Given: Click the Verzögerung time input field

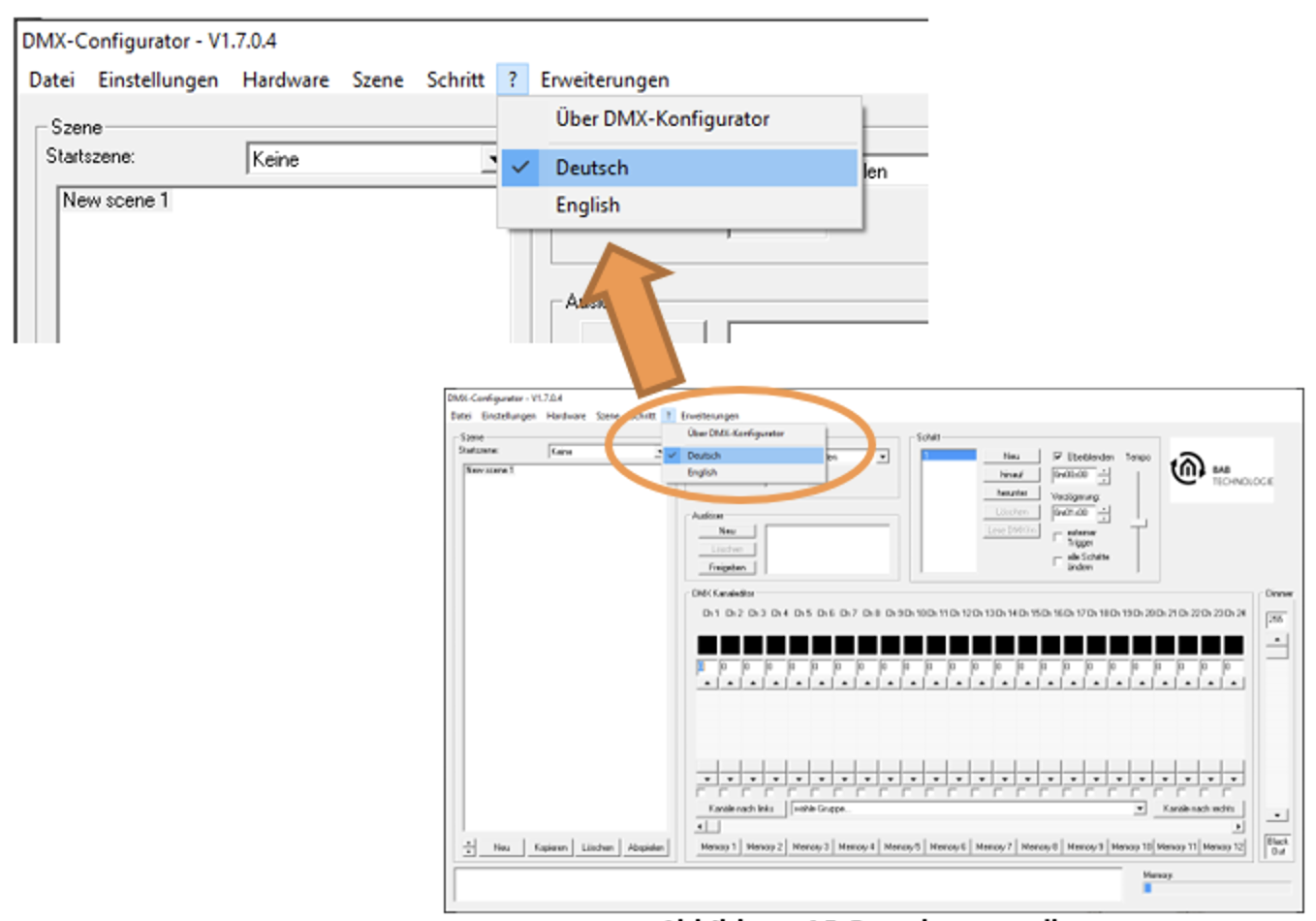Looking at the screenshot, I should pos(1075,513).
